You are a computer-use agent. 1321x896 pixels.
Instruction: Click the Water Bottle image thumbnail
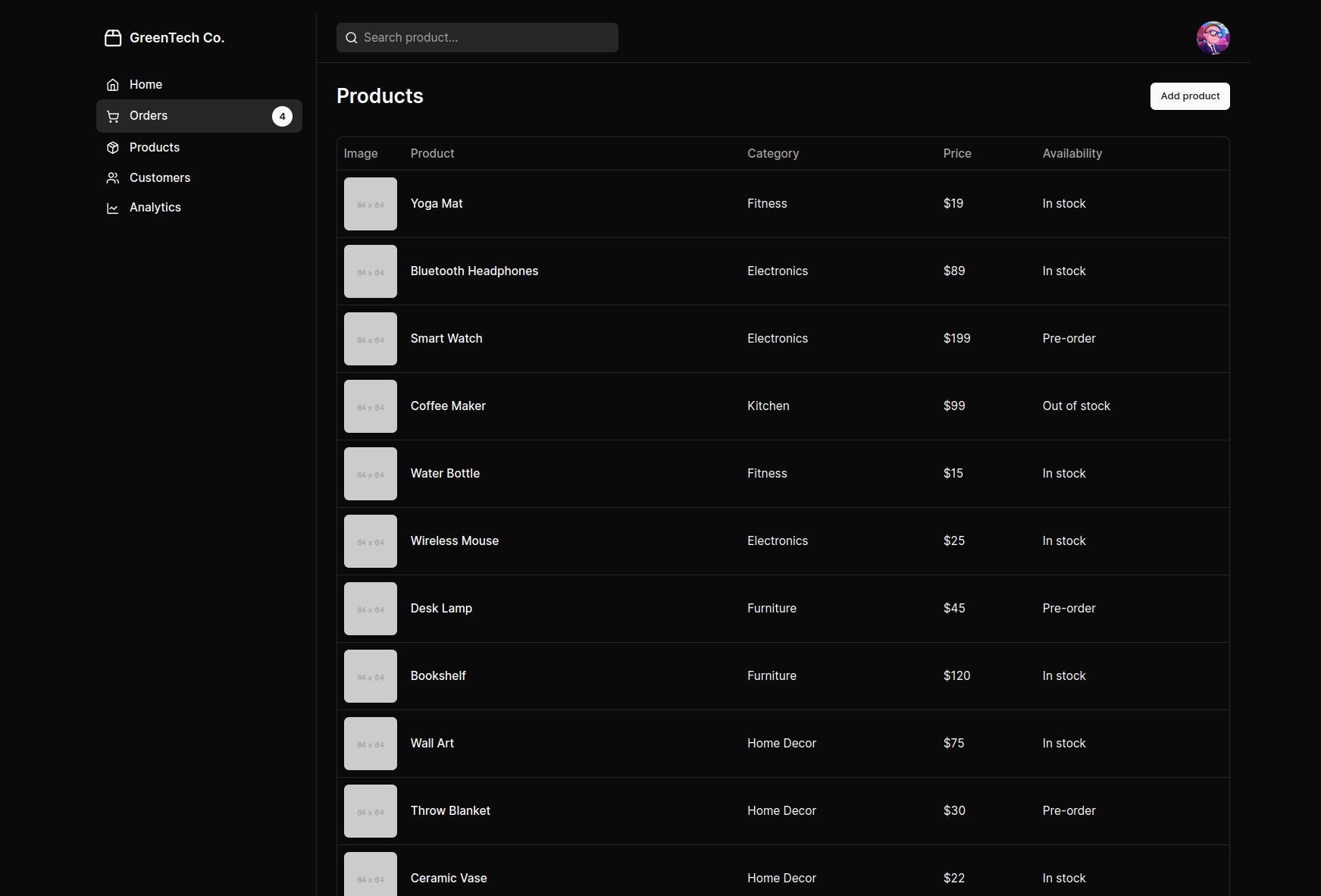pos(371,474)
